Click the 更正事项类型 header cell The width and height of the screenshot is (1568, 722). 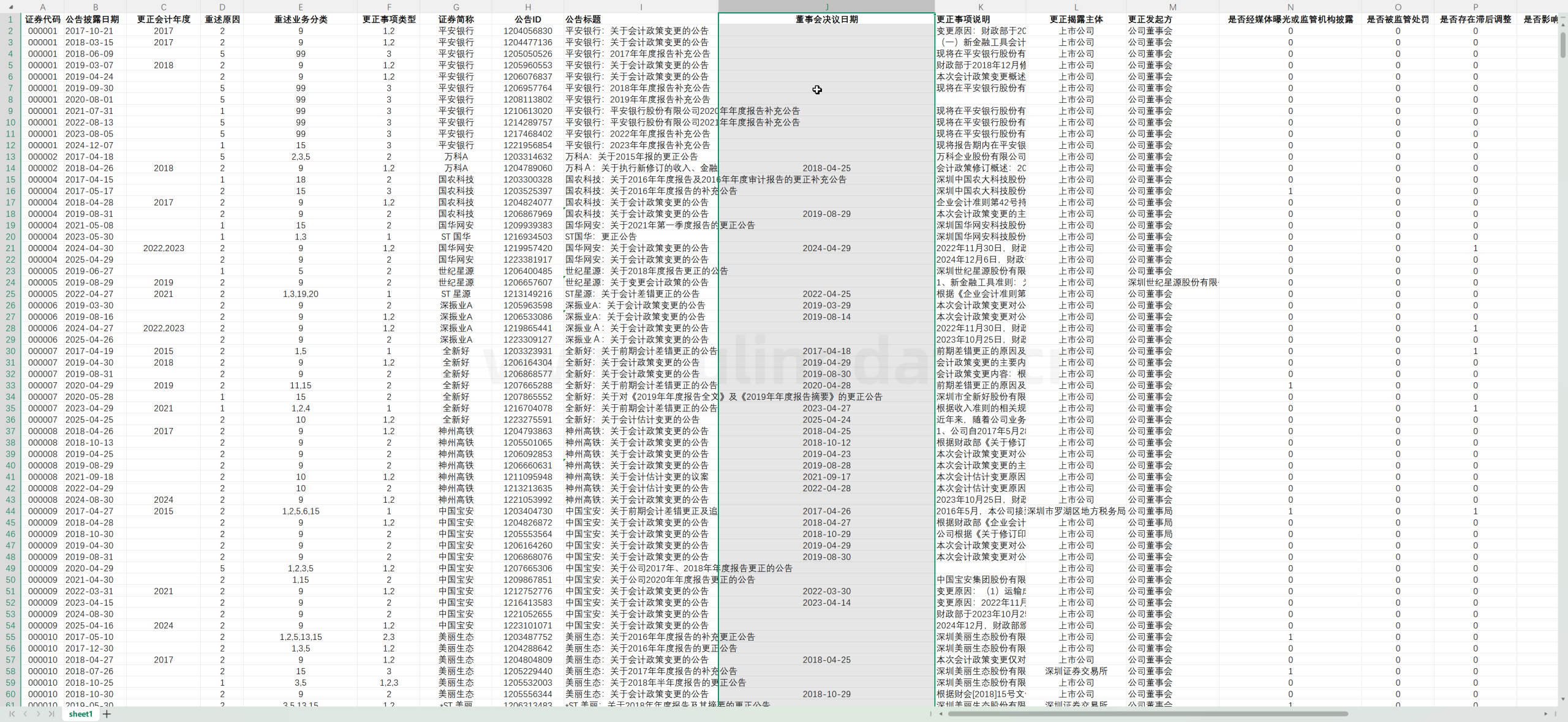(389, 19)
